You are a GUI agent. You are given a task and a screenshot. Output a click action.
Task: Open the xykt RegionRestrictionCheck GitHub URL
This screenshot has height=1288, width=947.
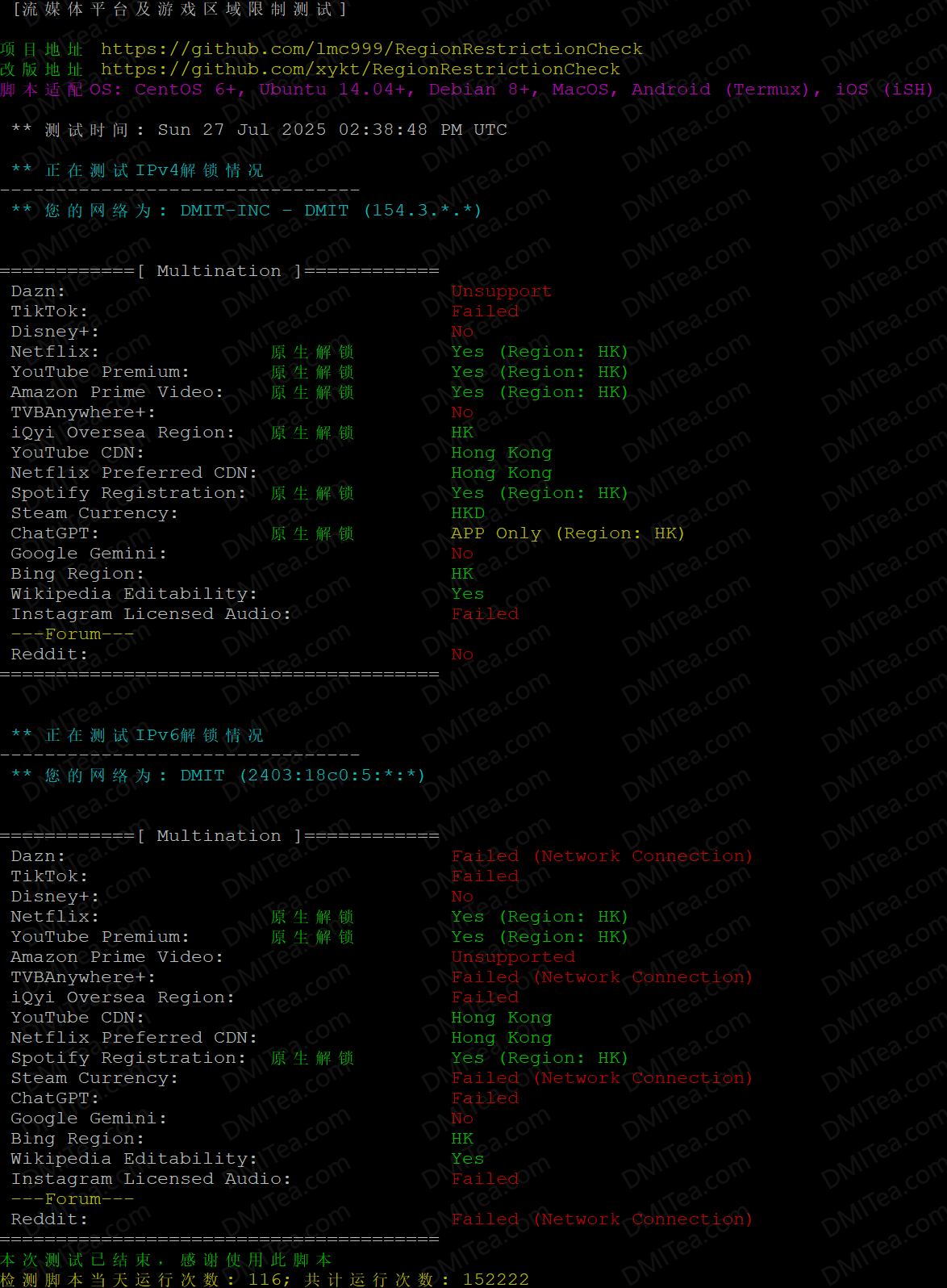click(361, 69)
